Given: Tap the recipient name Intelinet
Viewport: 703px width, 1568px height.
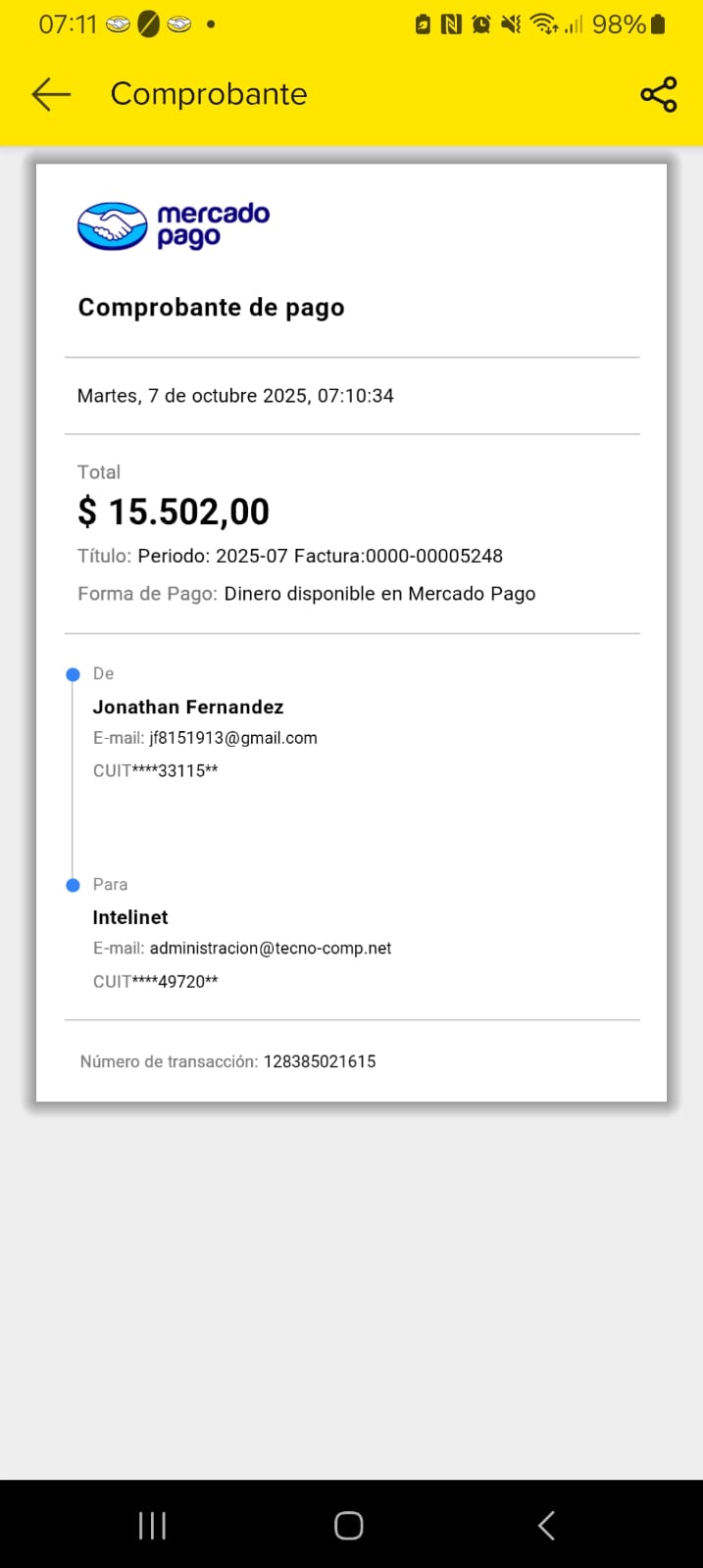Looking at the screenshot, I should tap(130, 917).
